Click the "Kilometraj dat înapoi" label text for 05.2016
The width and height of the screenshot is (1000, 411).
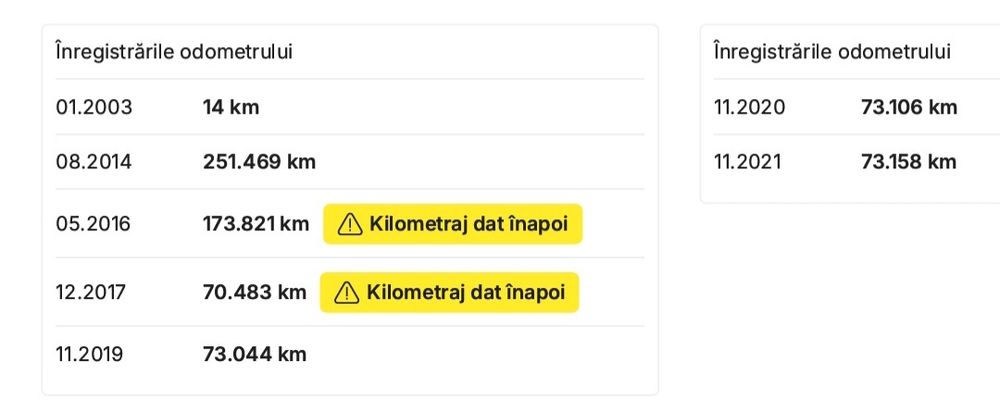(469, 225)
